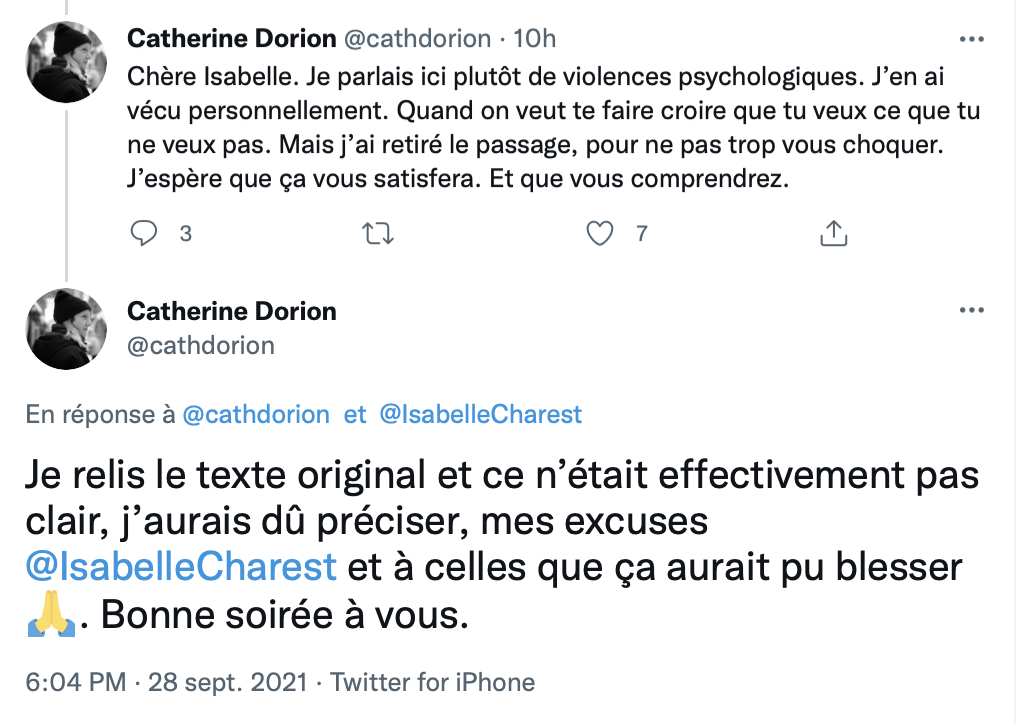
Task: Open the top Catherine Dorion profile picture
Action: tap(66, 62)
